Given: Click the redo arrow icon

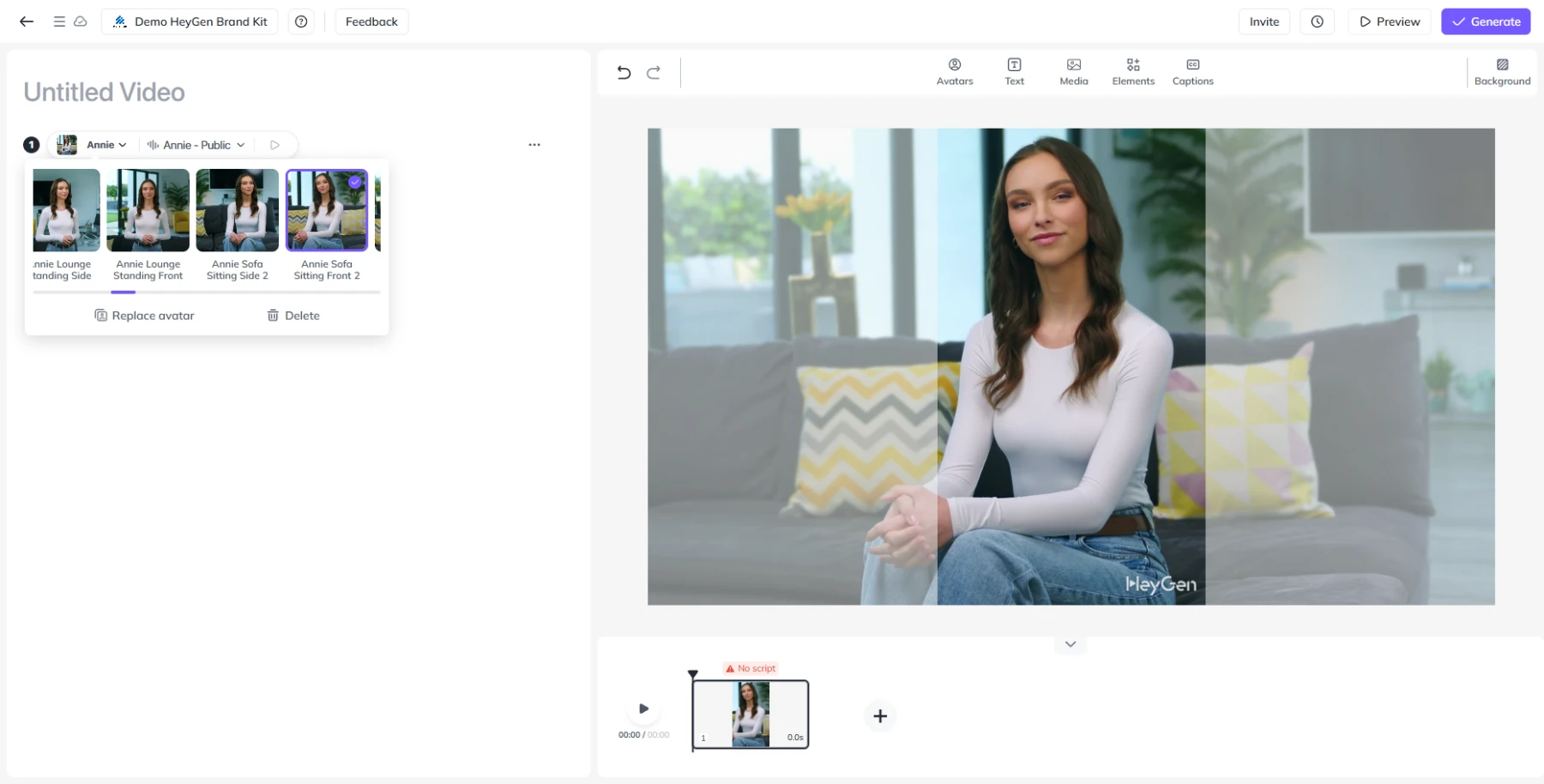Looking at the screenshot, I should pos(654,73).
